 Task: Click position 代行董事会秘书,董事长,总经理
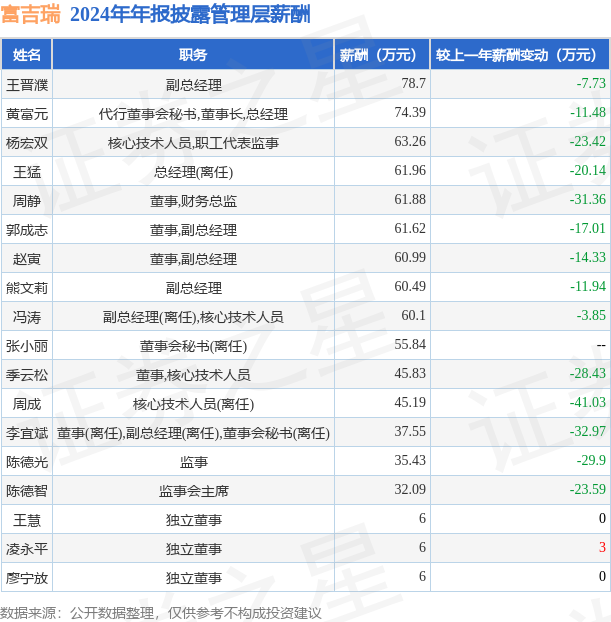coord(193,114)
